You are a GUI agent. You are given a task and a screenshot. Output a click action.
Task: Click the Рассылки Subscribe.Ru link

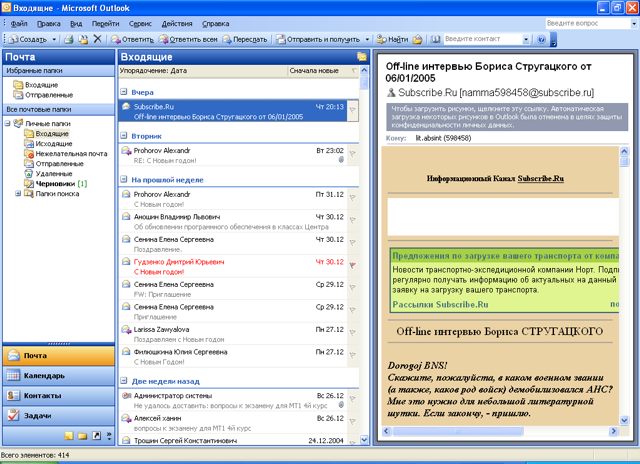[x=440, y=304]
